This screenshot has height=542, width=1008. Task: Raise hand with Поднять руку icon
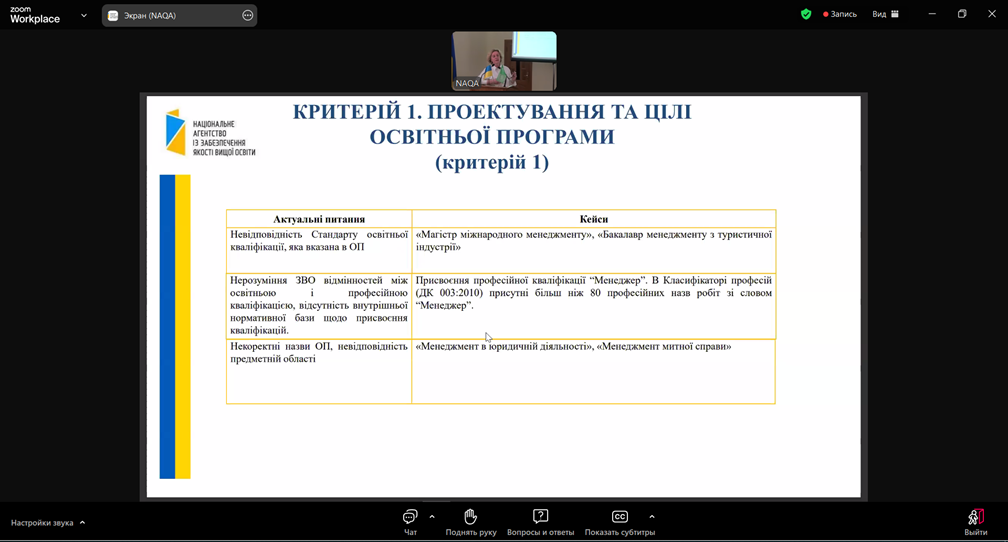(x=471, y=516)
